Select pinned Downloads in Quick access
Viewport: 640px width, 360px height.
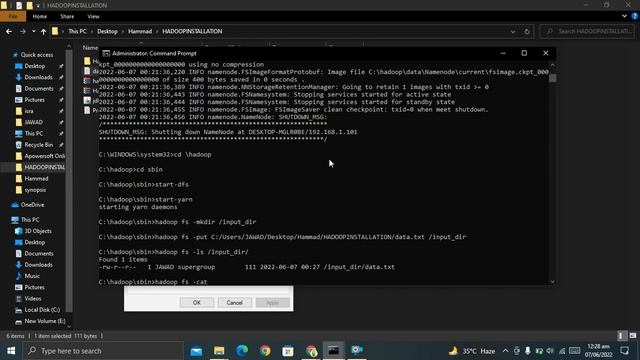click(x=38, y=77)
